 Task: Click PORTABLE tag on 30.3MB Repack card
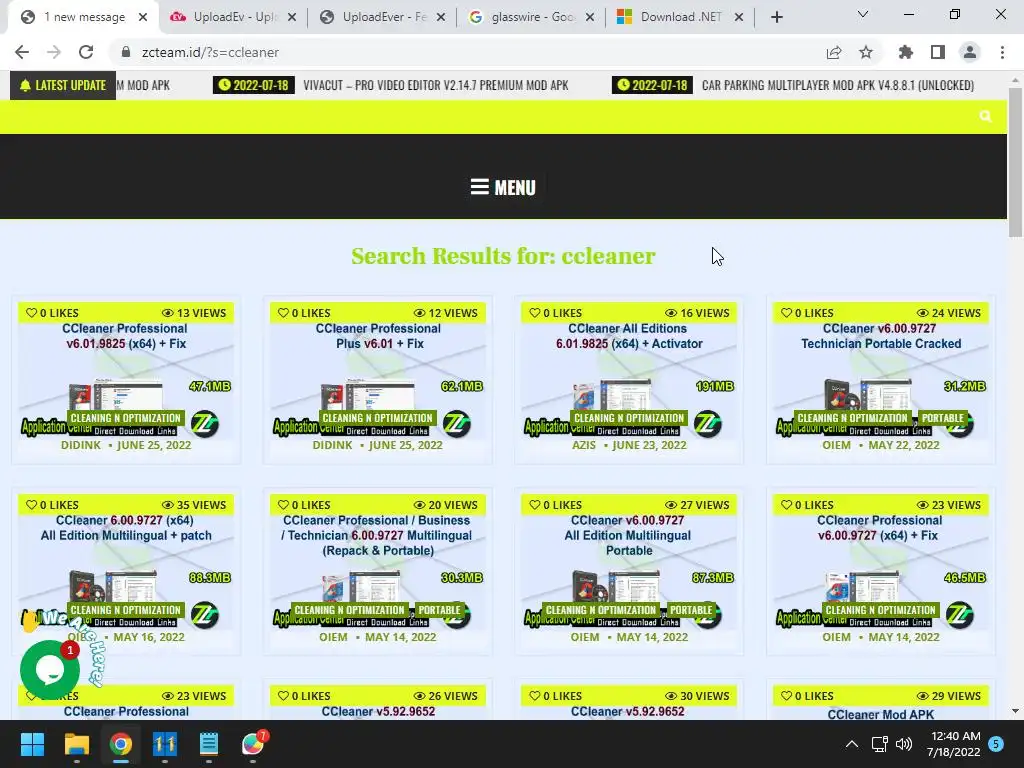click(x=440, y=610)
